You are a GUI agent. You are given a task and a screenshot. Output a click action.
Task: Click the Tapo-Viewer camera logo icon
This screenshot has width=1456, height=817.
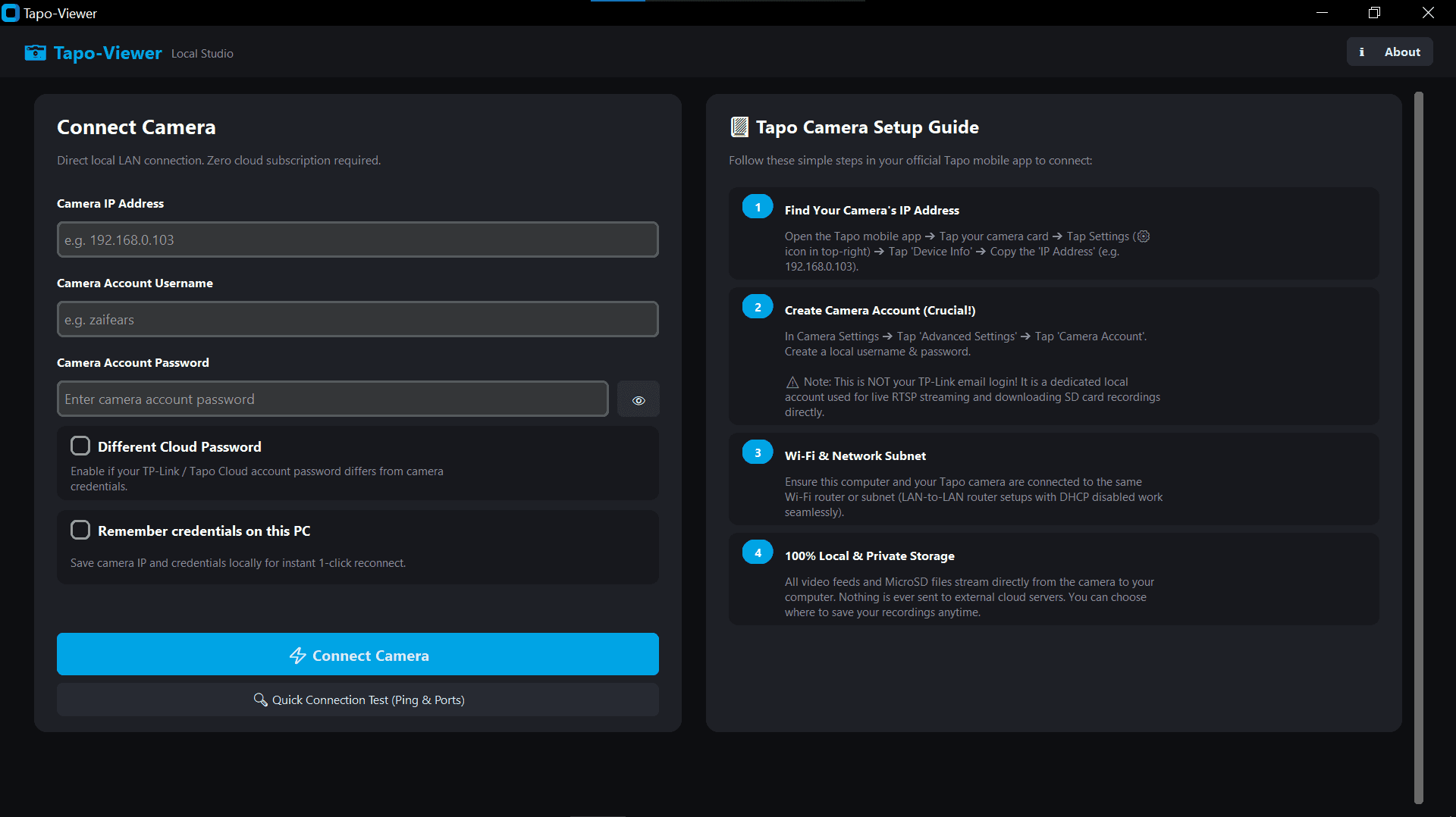pyautogui.click(x=35, y=52)
